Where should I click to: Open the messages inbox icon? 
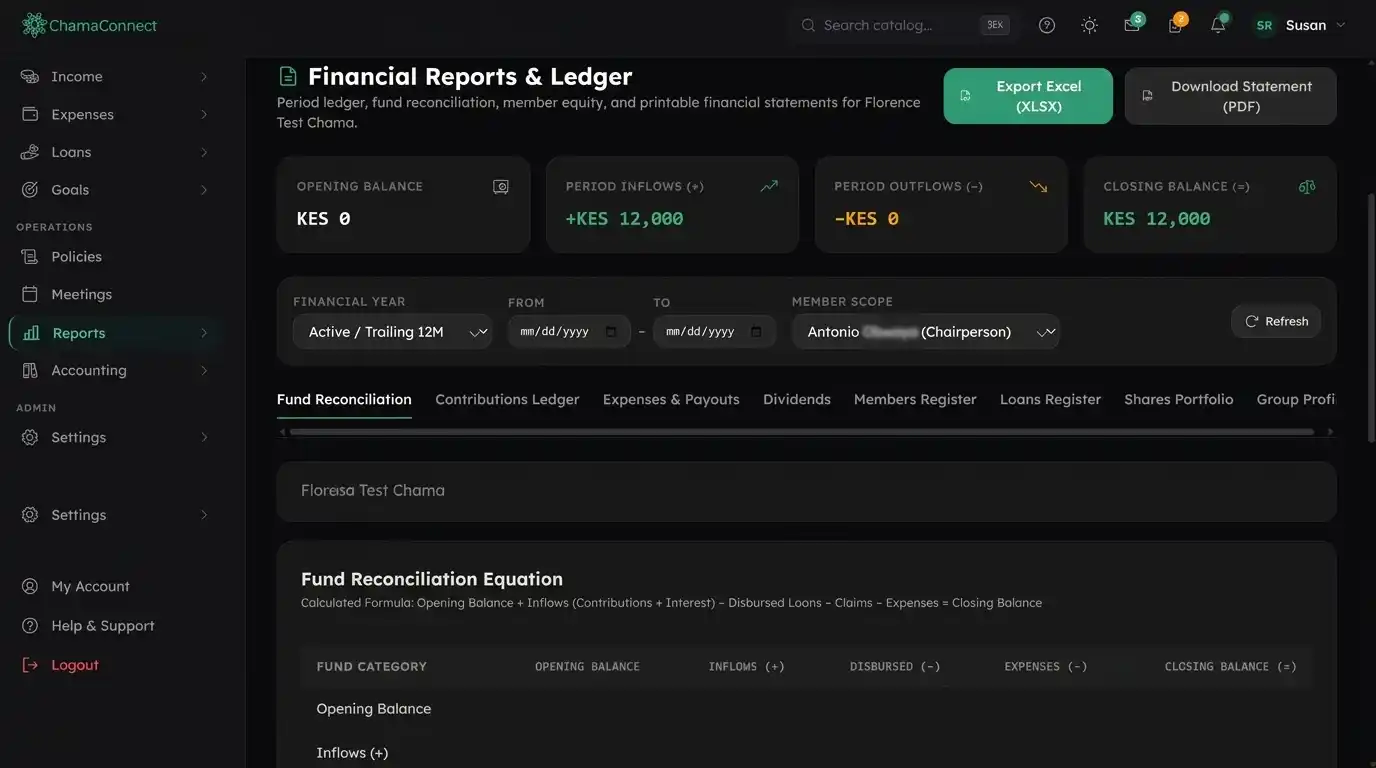(x=1132, y=25)
